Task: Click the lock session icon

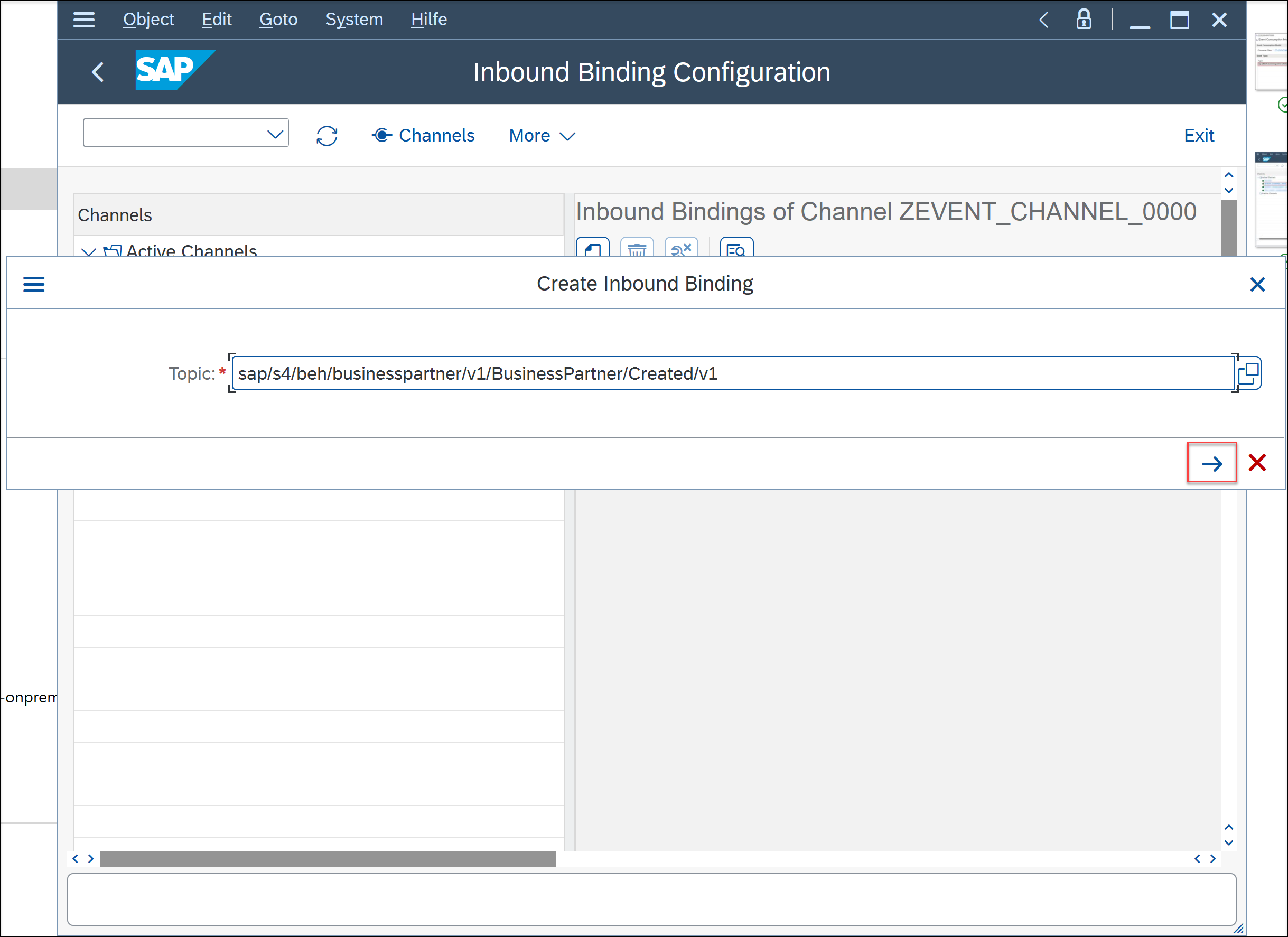Action: [x=1084, y=20]
